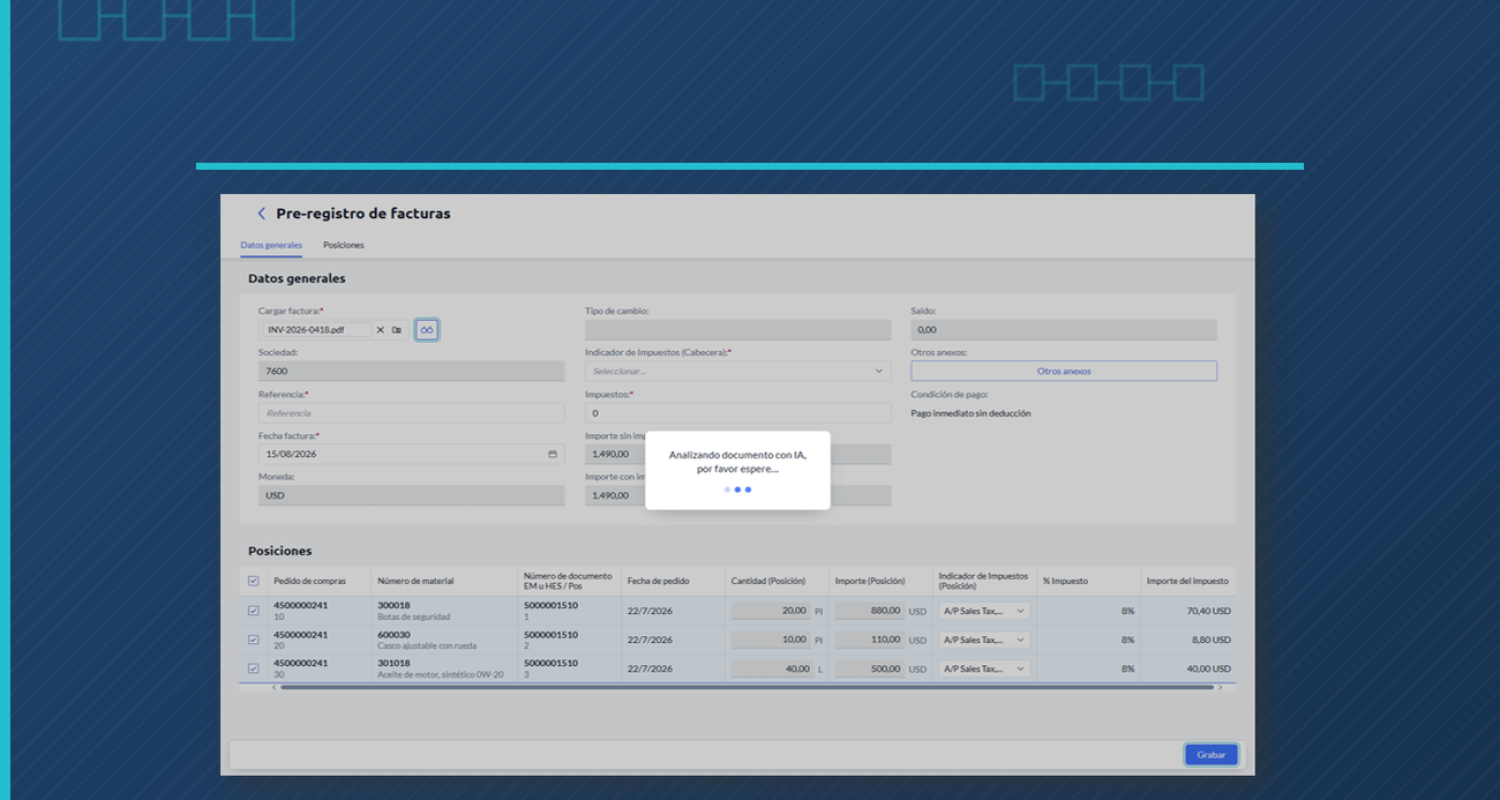Uncheck row with material 600030 Casco ajustable

(253, 640)
